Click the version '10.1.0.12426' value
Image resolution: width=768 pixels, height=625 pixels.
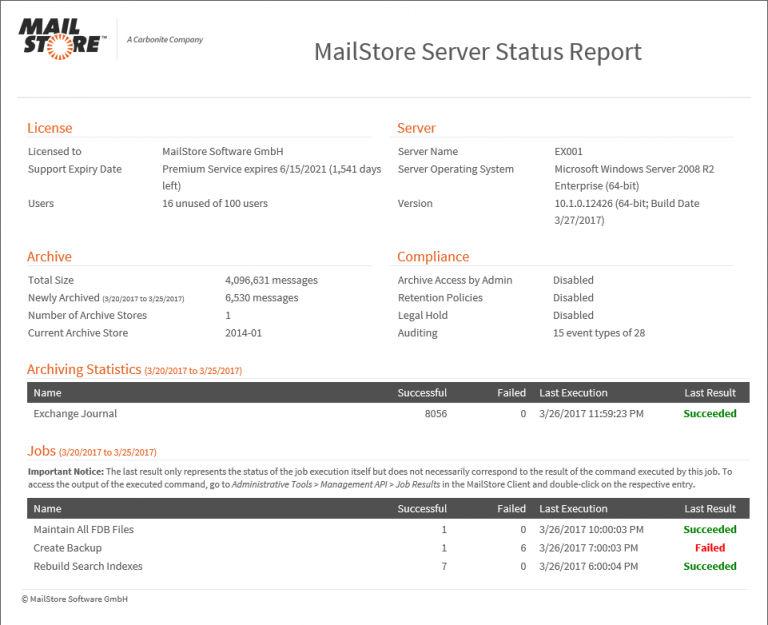tap(583, 203)
